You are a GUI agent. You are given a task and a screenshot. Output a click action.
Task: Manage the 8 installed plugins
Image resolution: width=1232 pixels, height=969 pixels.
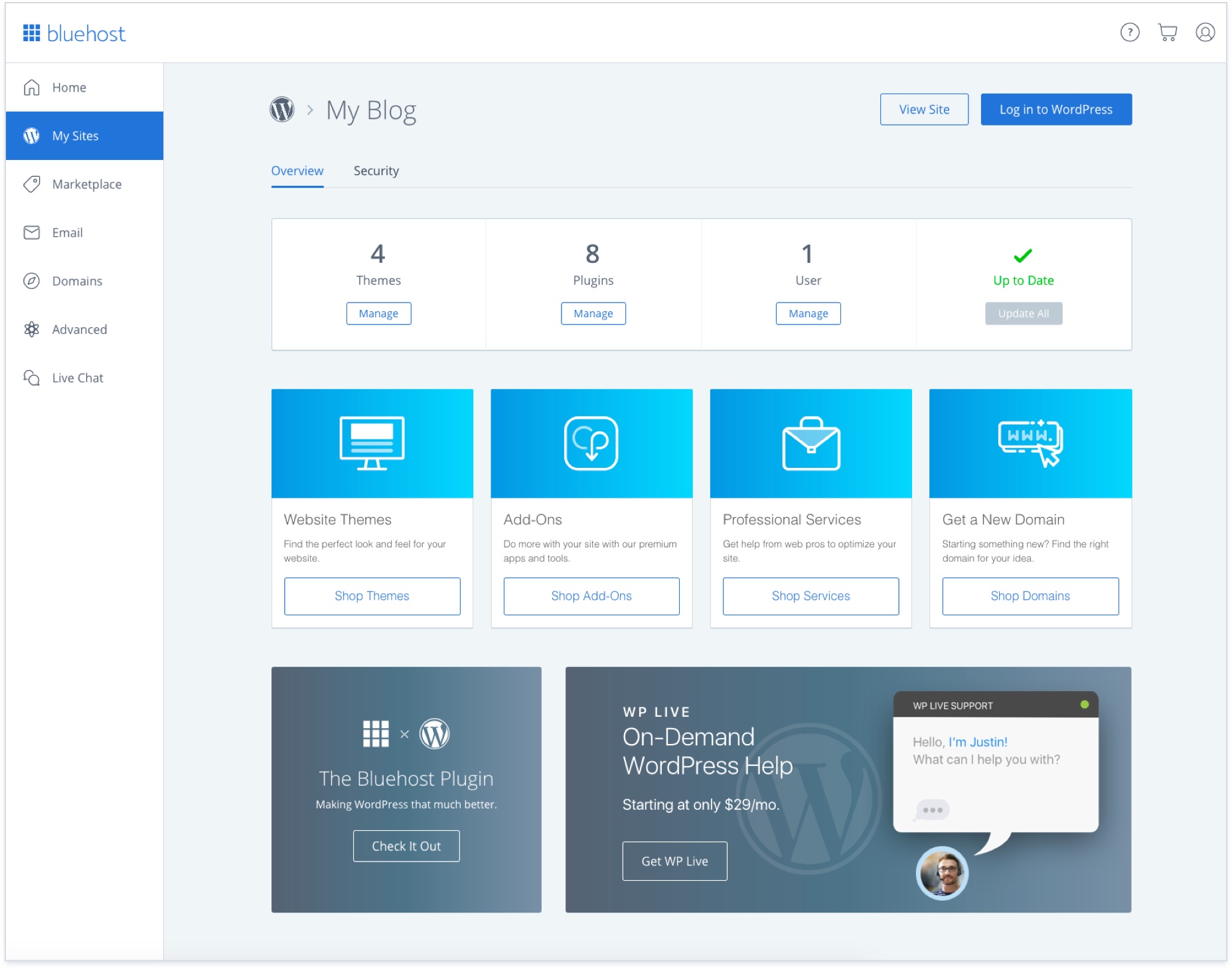pyautogui.click(x=593, y=314)
